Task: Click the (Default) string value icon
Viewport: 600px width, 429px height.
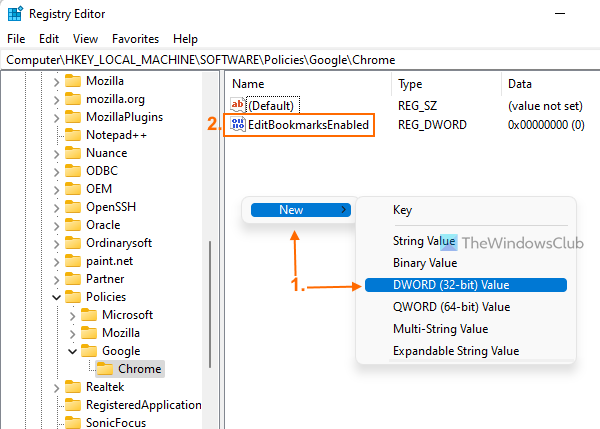Action: (x=238, y=105)
